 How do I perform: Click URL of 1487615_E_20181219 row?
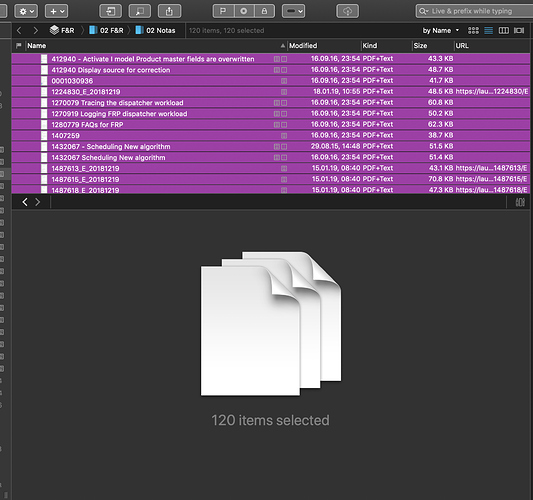tap(492, 179)
